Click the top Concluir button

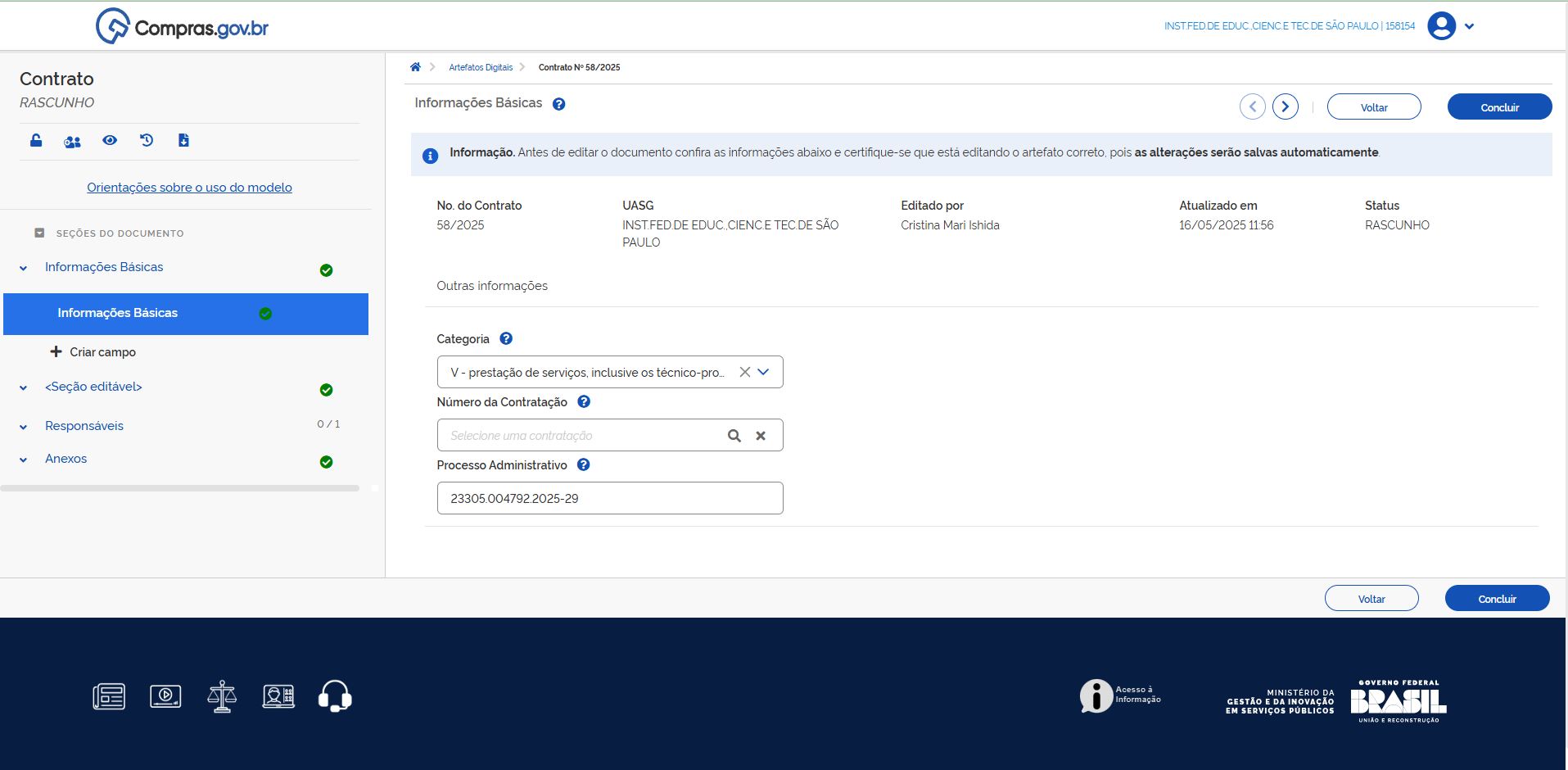click(x=1499, y=107)
